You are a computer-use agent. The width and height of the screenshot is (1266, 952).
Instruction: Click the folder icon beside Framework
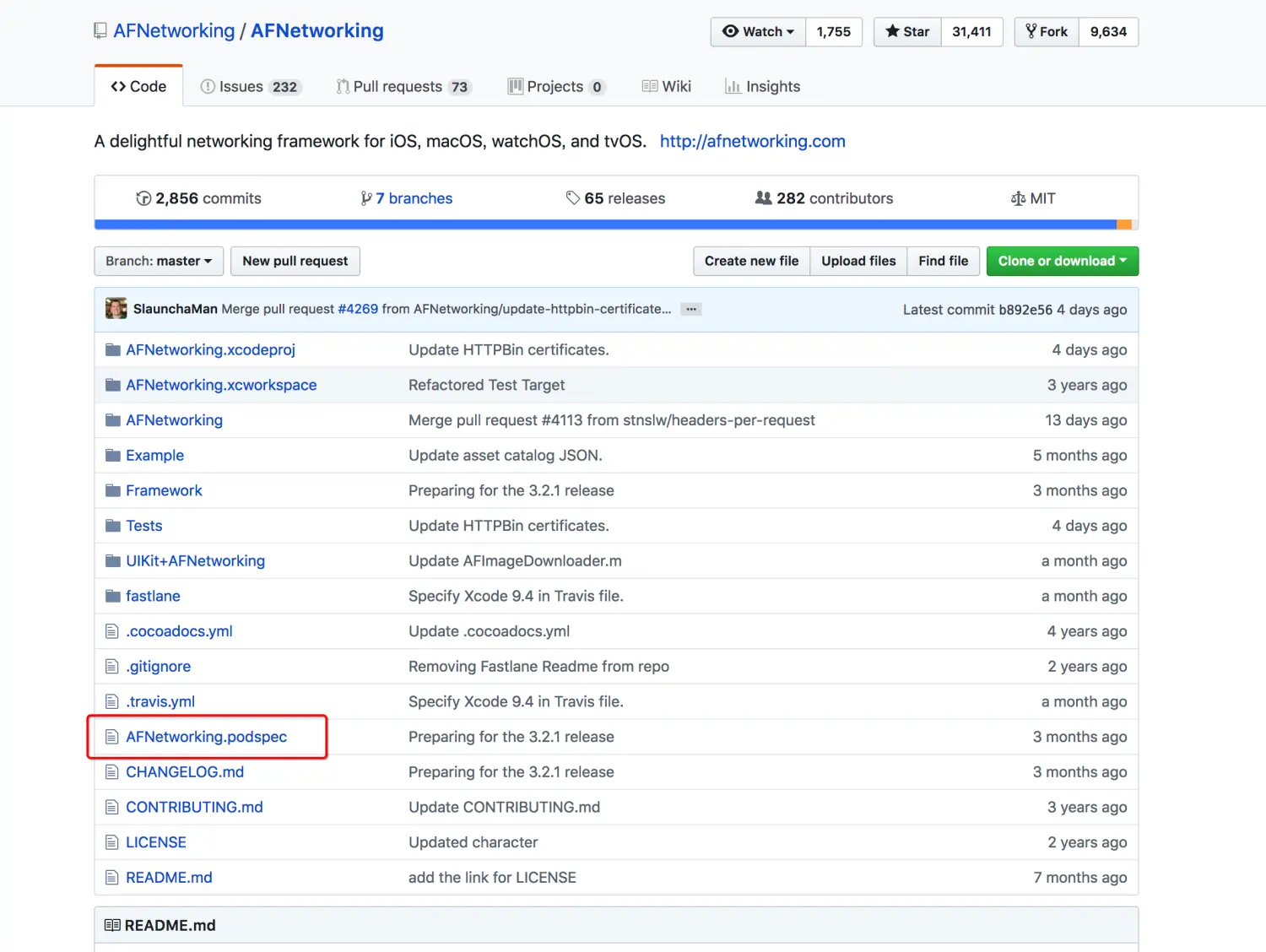click(113, 490)
